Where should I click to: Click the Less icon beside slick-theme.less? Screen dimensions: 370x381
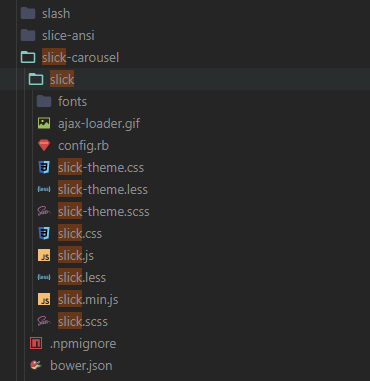tap(44, 189)
